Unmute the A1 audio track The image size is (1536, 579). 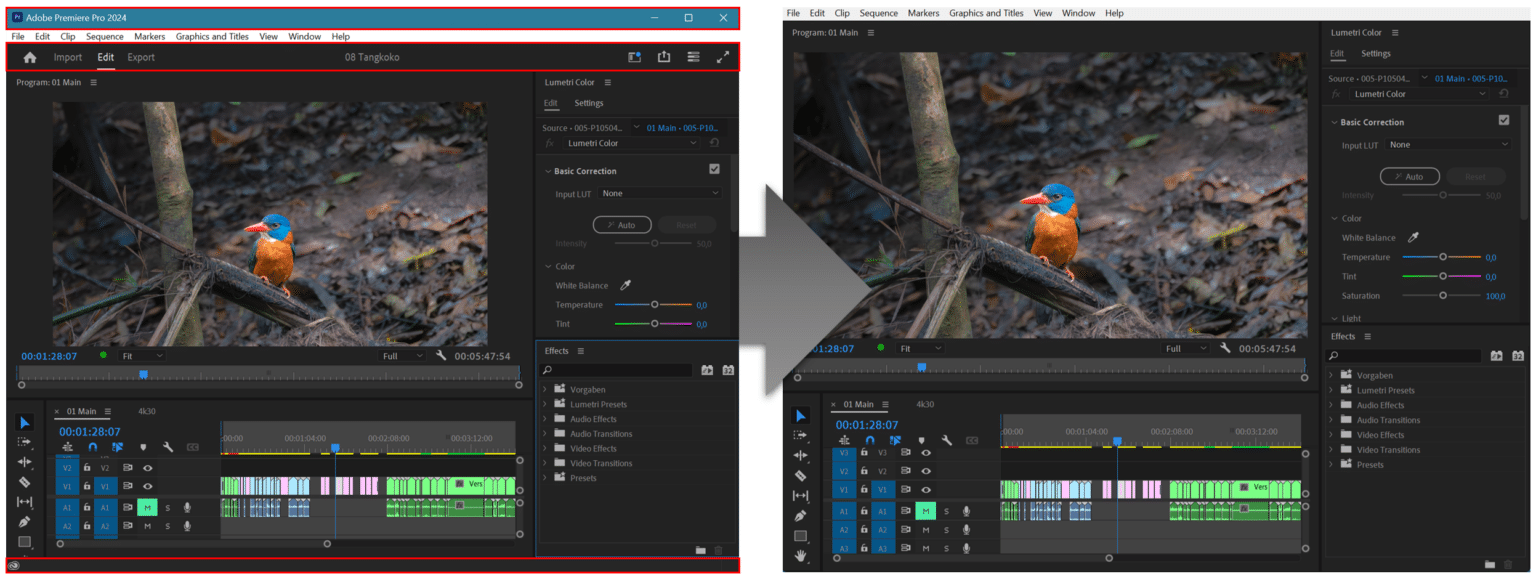point(148,507)
